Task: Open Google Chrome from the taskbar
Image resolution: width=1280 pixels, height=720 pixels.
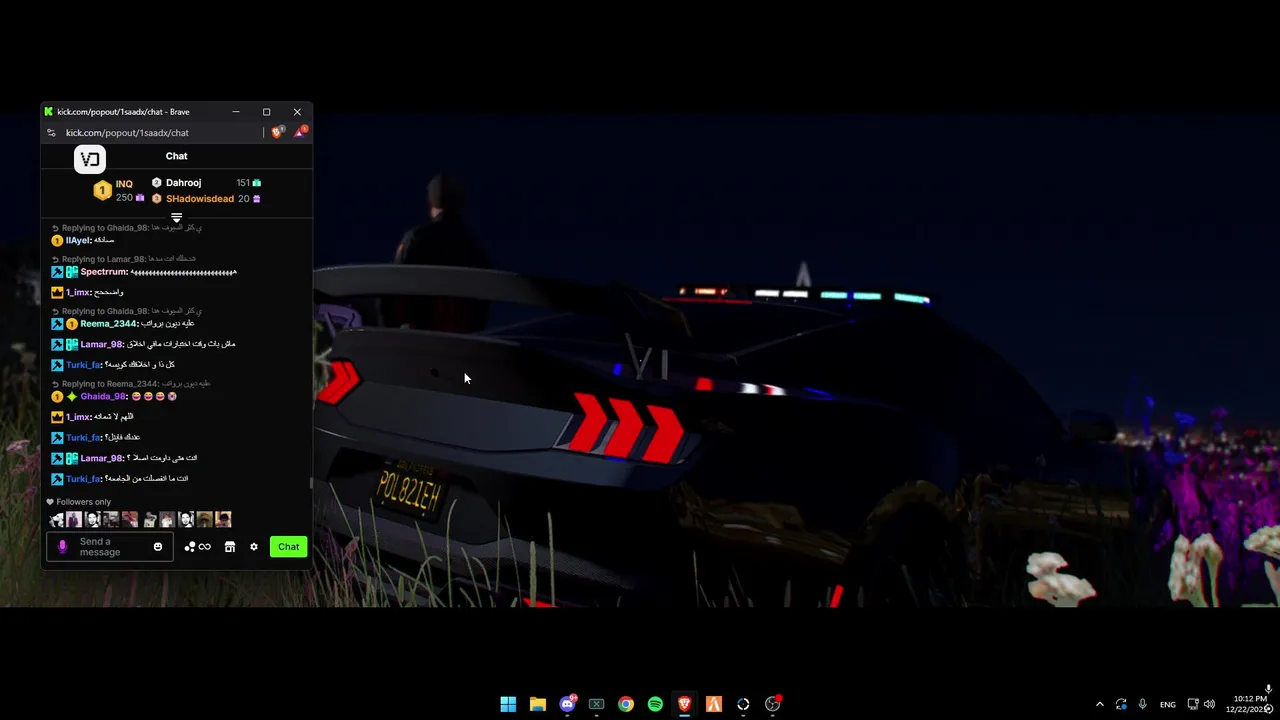Action: pos(625,704)
